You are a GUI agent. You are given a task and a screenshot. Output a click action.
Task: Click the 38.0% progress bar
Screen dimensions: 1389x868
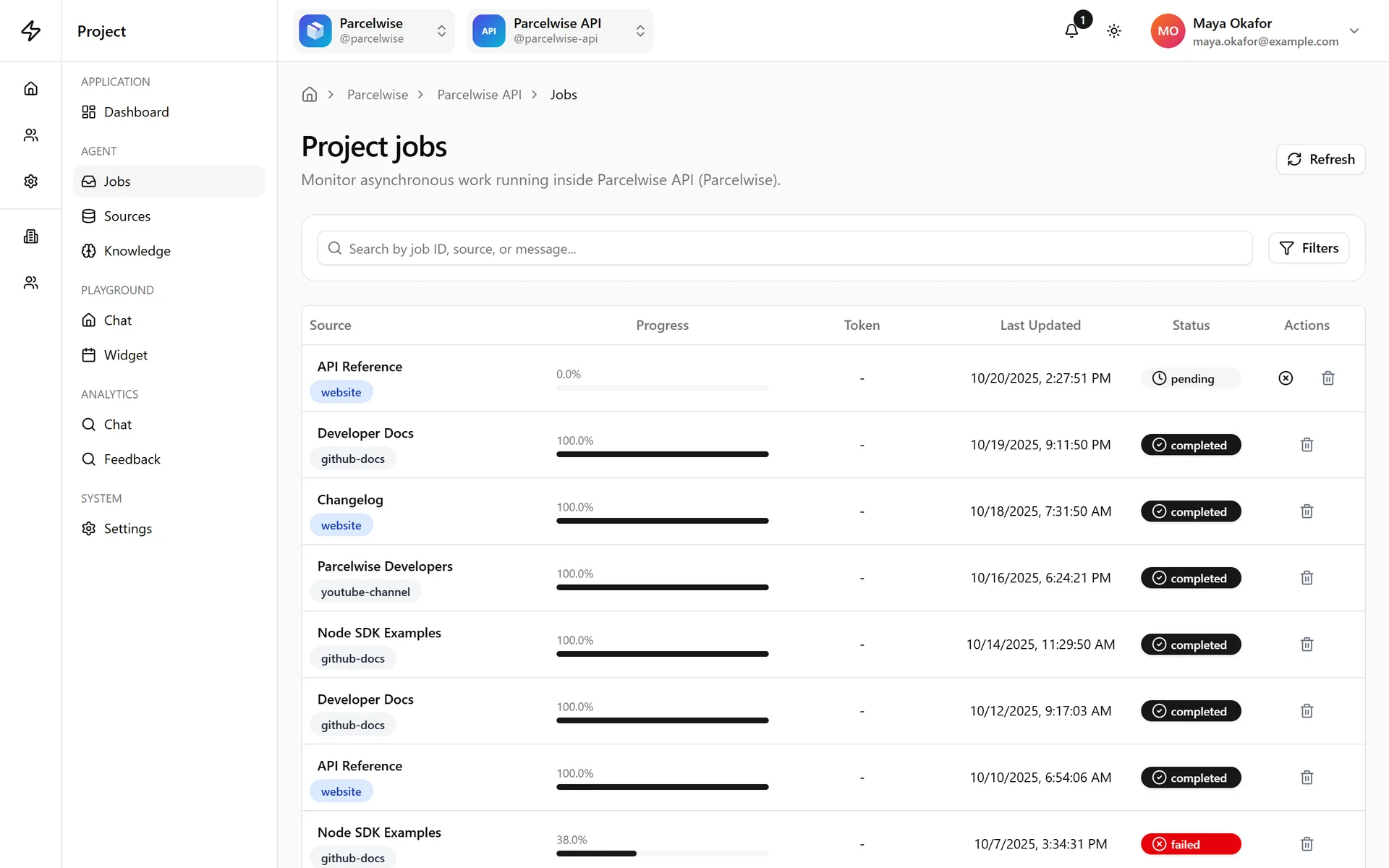(662, 854)
